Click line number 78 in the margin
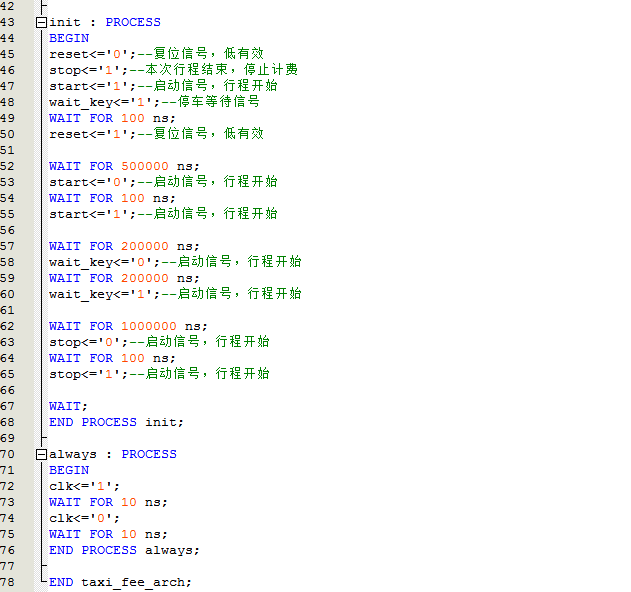This screenshot has height=592, width=631. point(7,583)
